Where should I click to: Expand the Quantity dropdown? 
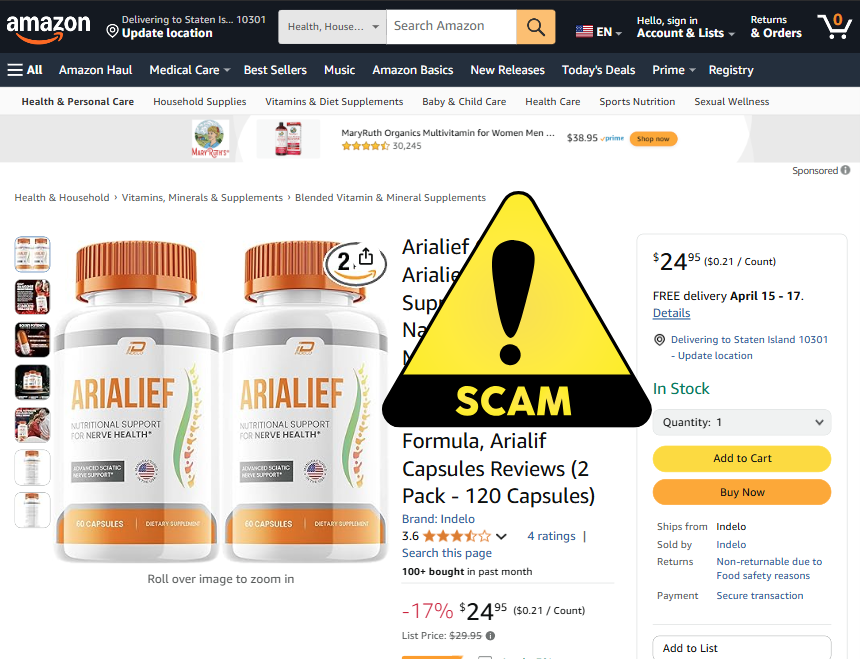[x=742, y=422]
